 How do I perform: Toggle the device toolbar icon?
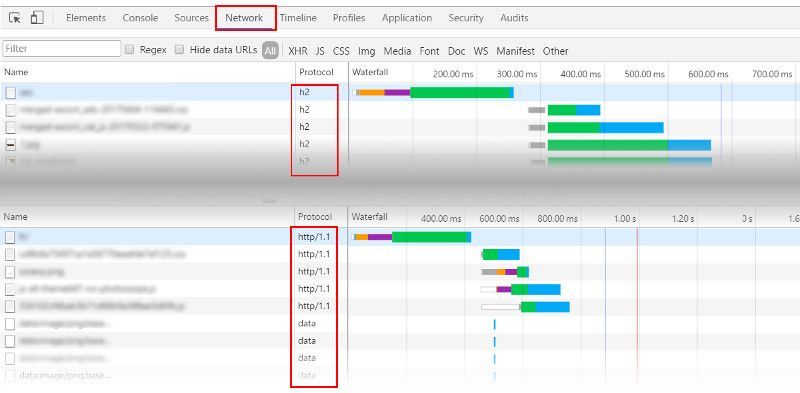click(37, 18)
